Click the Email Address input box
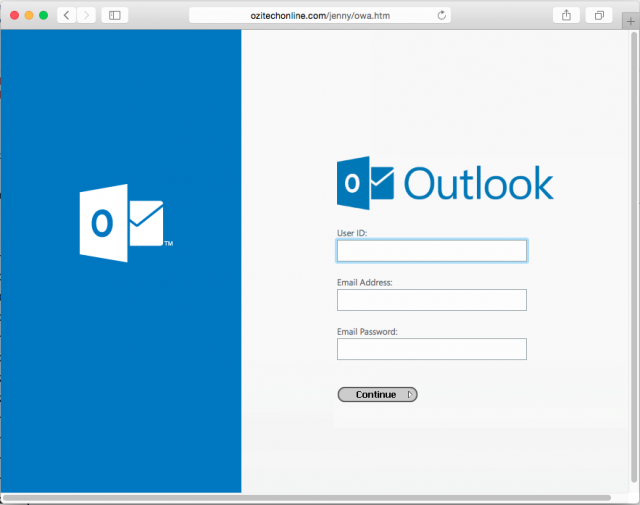 coord(432,300)
